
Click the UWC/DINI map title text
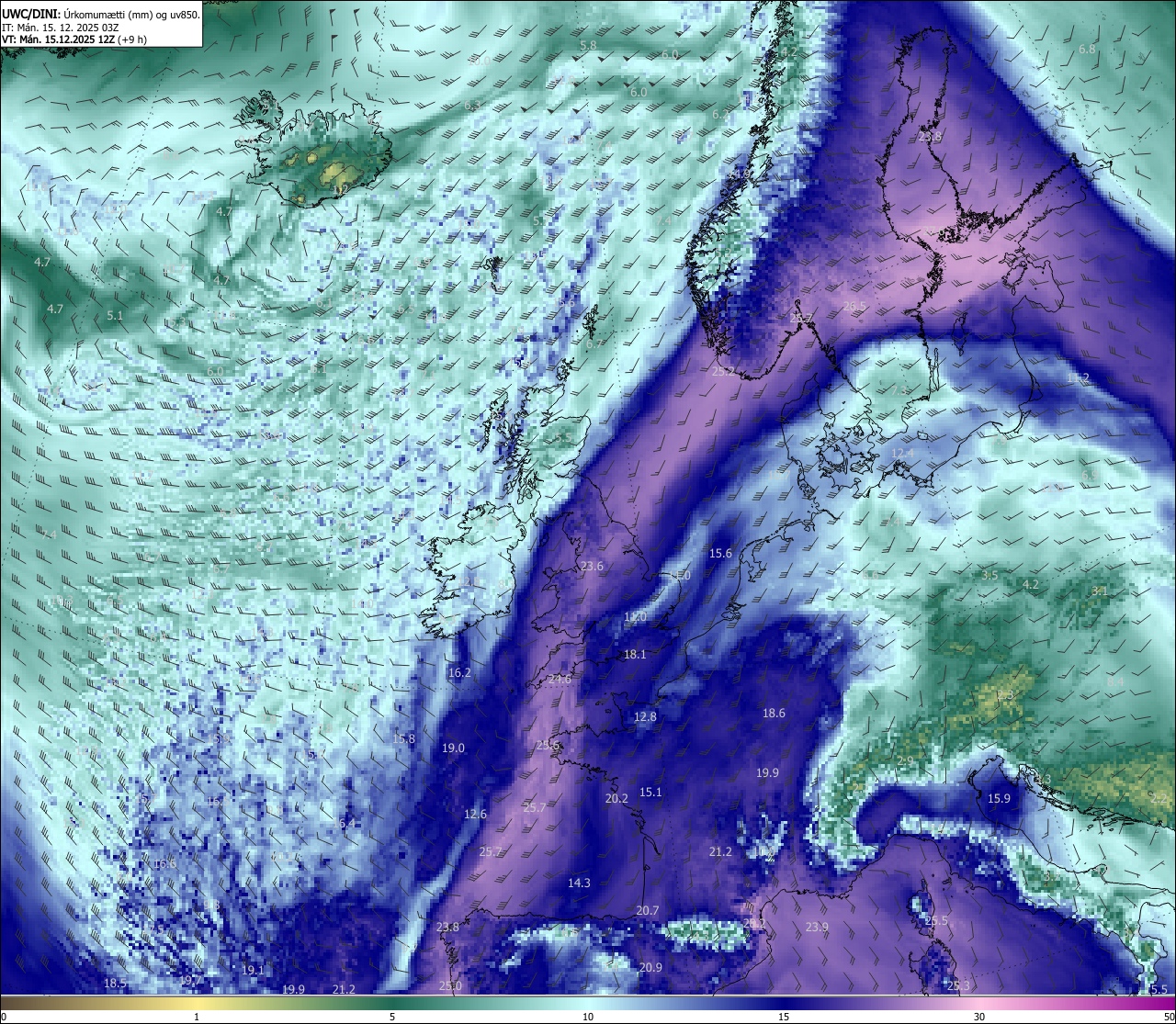click(100, 14)
